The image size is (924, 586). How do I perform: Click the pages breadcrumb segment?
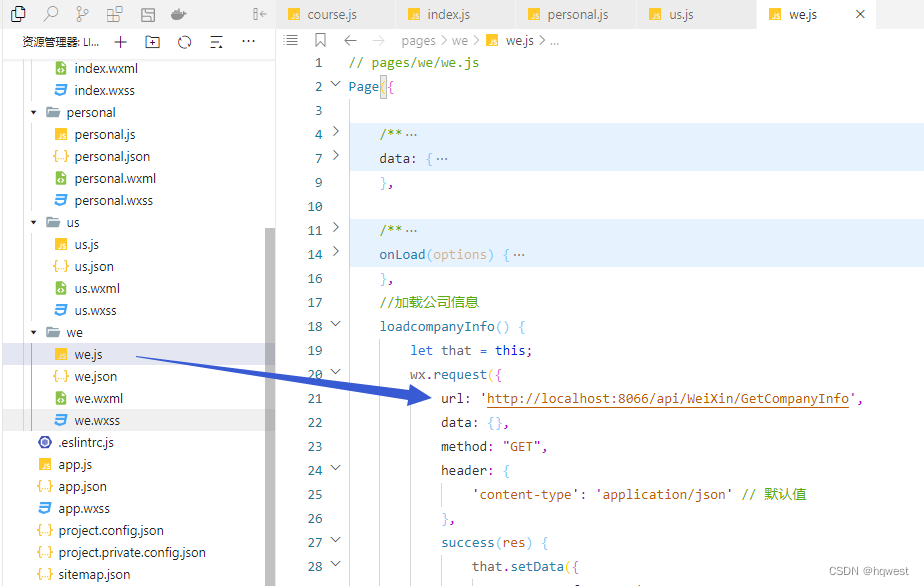coord(418,41)
